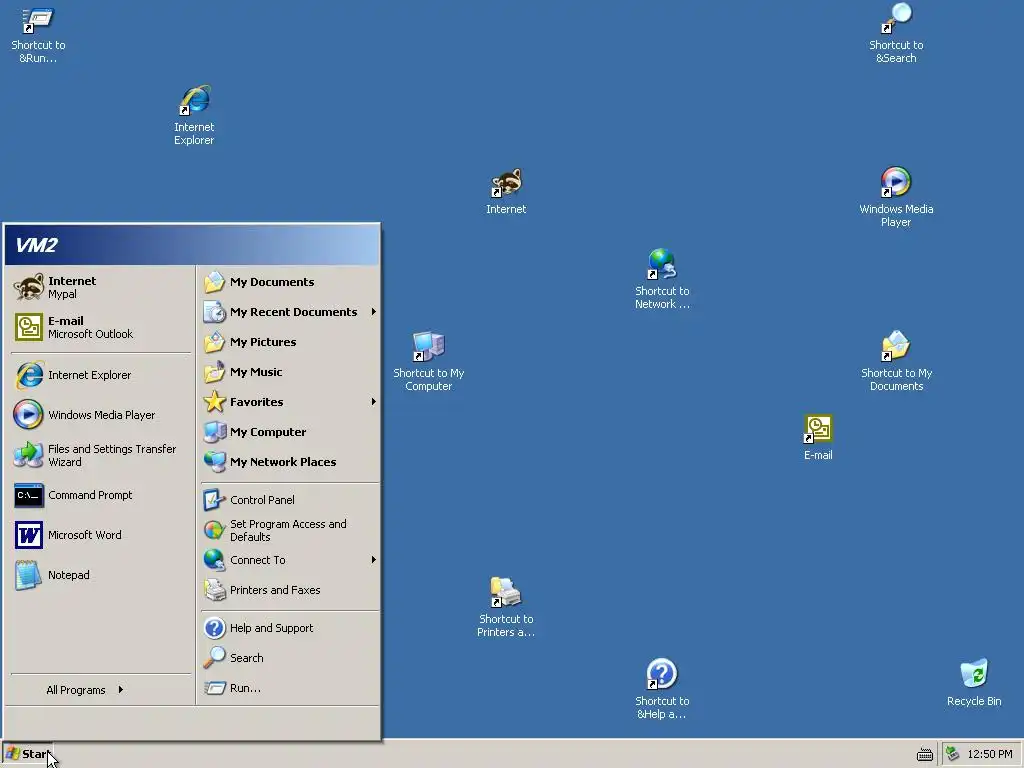1024x768 pixels.
Task: Click the Microsoft Word label
Action: click(84, 535)
